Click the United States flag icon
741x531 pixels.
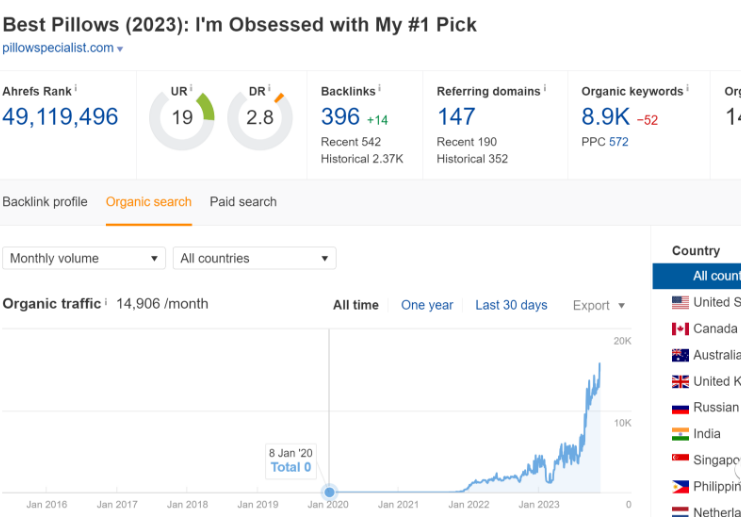(680, 302)
